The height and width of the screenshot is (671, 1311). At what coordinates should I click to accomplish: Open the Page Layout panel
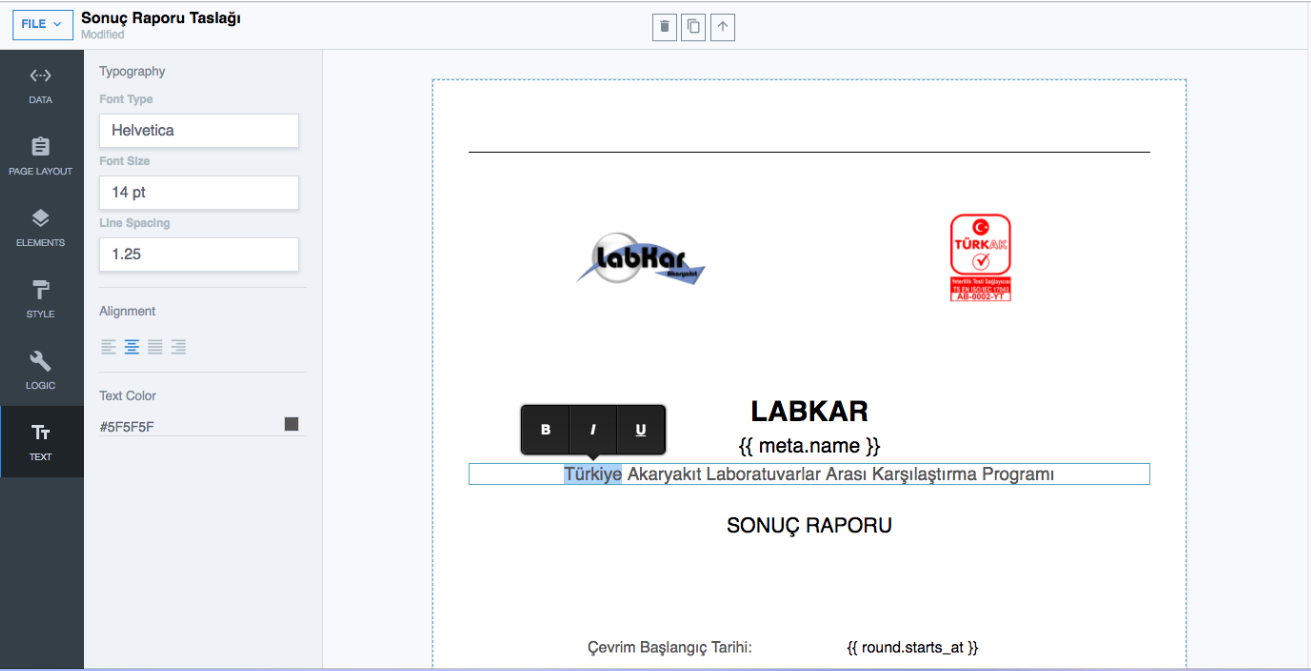click(x=41, y=156)
